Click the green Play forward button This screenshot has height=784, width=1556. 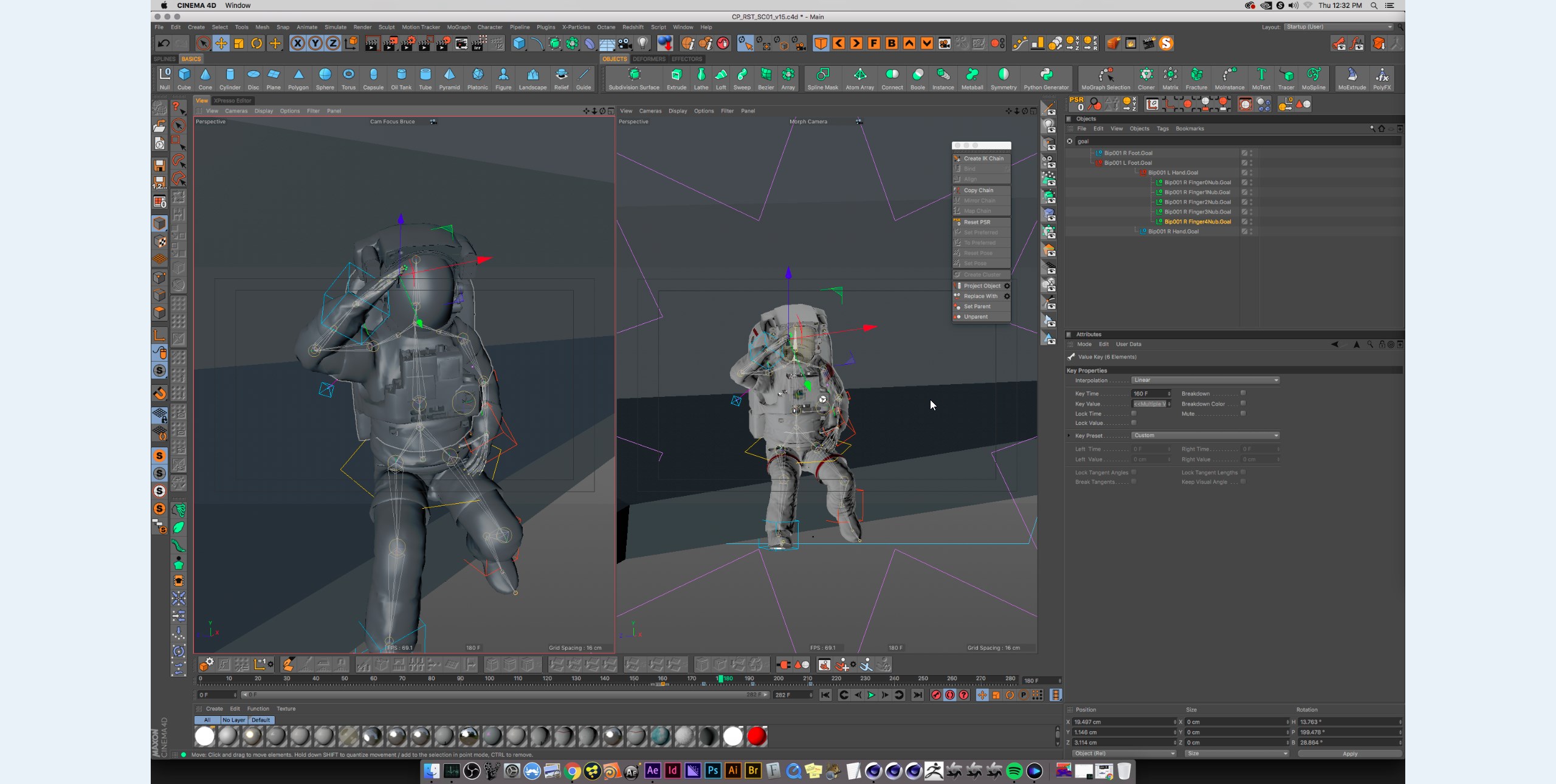[x=871, y=695]
